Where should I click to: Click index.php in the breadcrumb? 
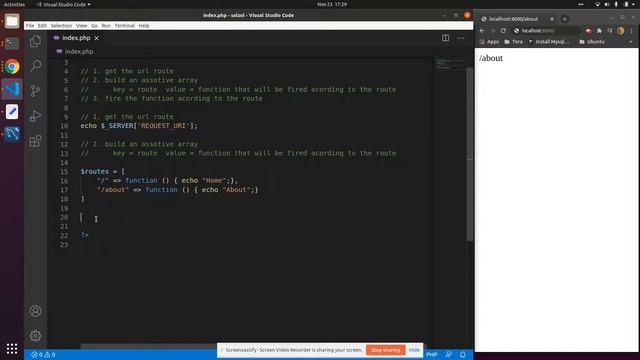(79, 51)
